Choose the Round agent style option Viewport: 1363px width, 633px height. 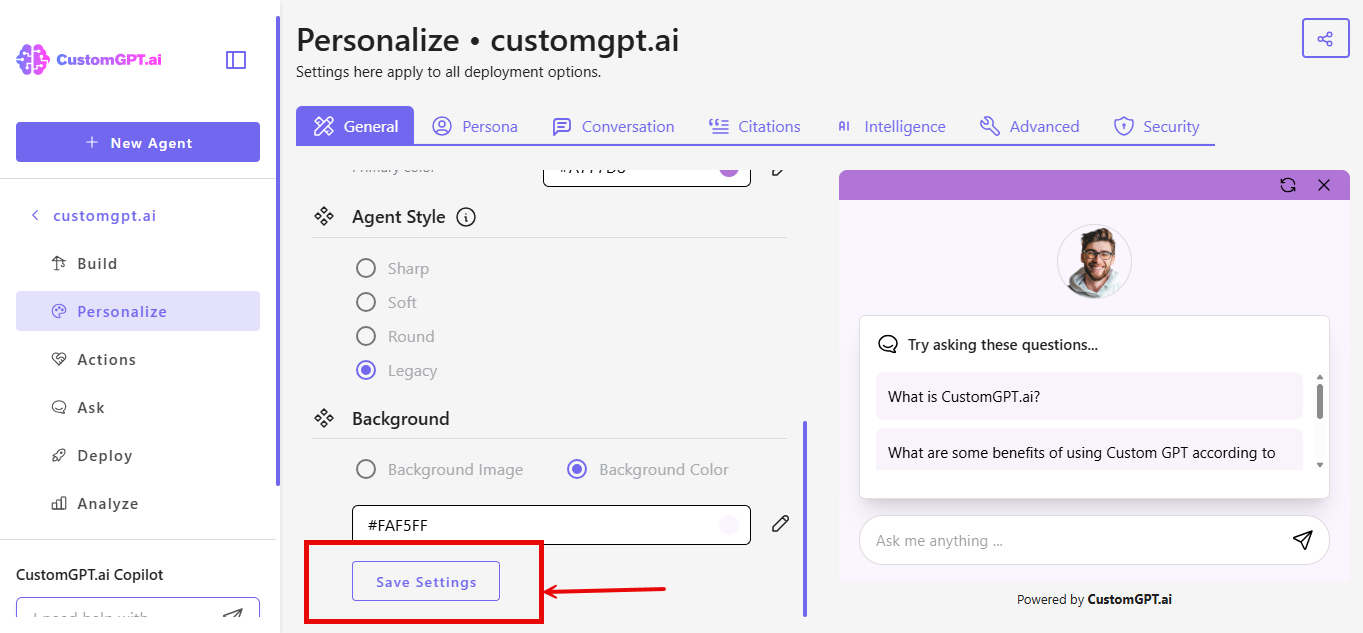point(365,336)
